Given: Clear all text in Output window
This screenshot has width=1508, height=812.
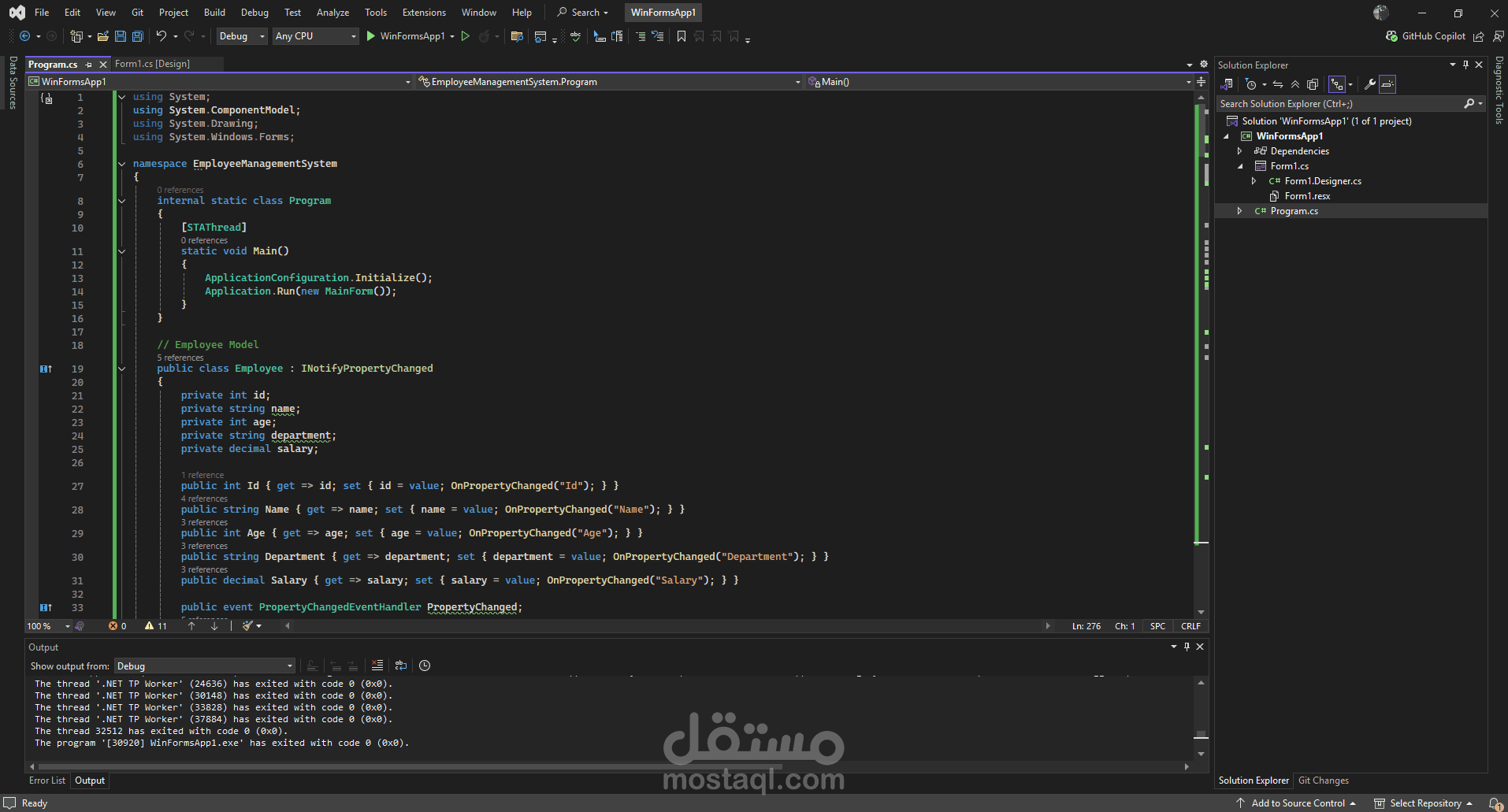Looking at the screenshot, I should click(x=377, y=666).
